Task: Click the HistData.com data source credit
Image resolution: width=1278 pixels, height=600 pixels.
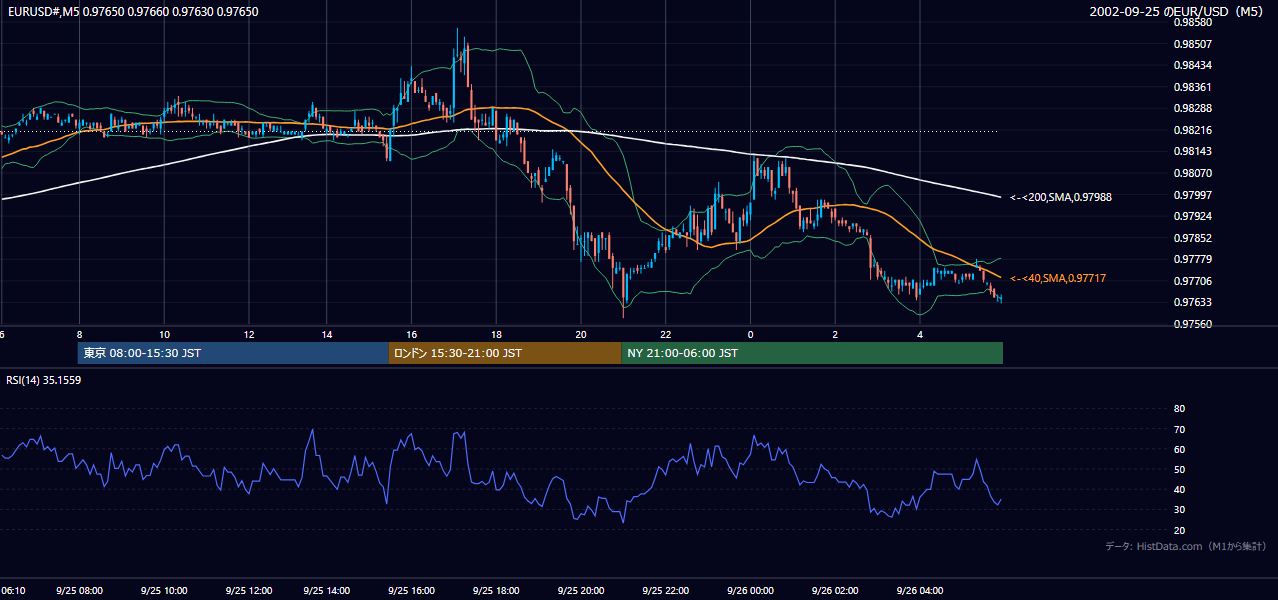Action: 1185,546
